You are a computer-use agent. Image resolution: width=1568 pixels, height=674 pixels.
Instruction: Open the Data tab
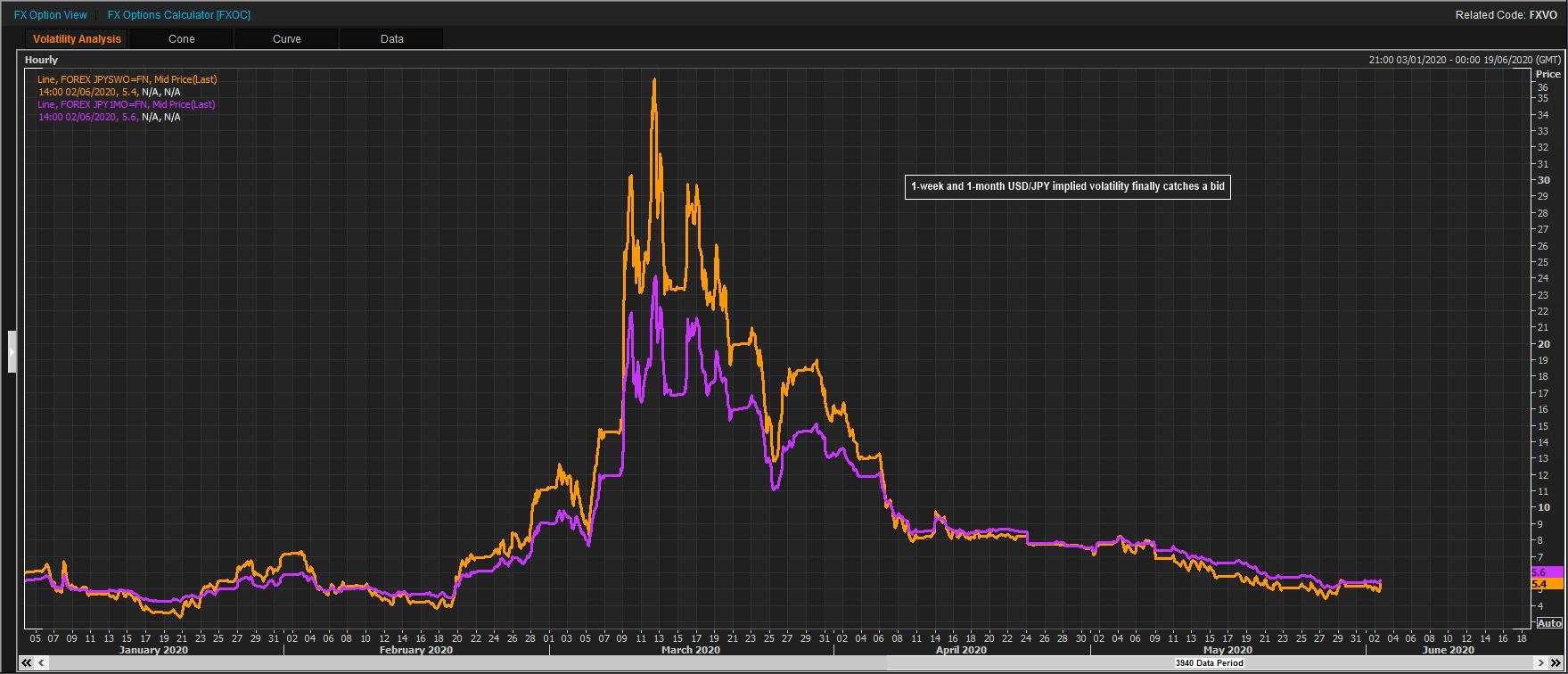tap(392, 39)
